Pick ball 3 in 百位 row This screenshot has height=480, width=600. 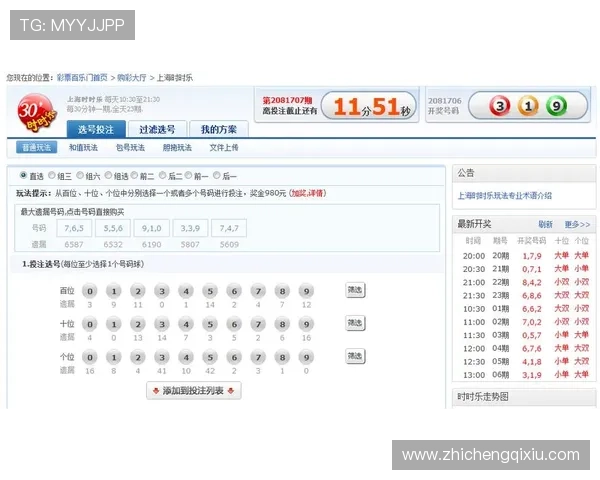(x=162, y=291)
